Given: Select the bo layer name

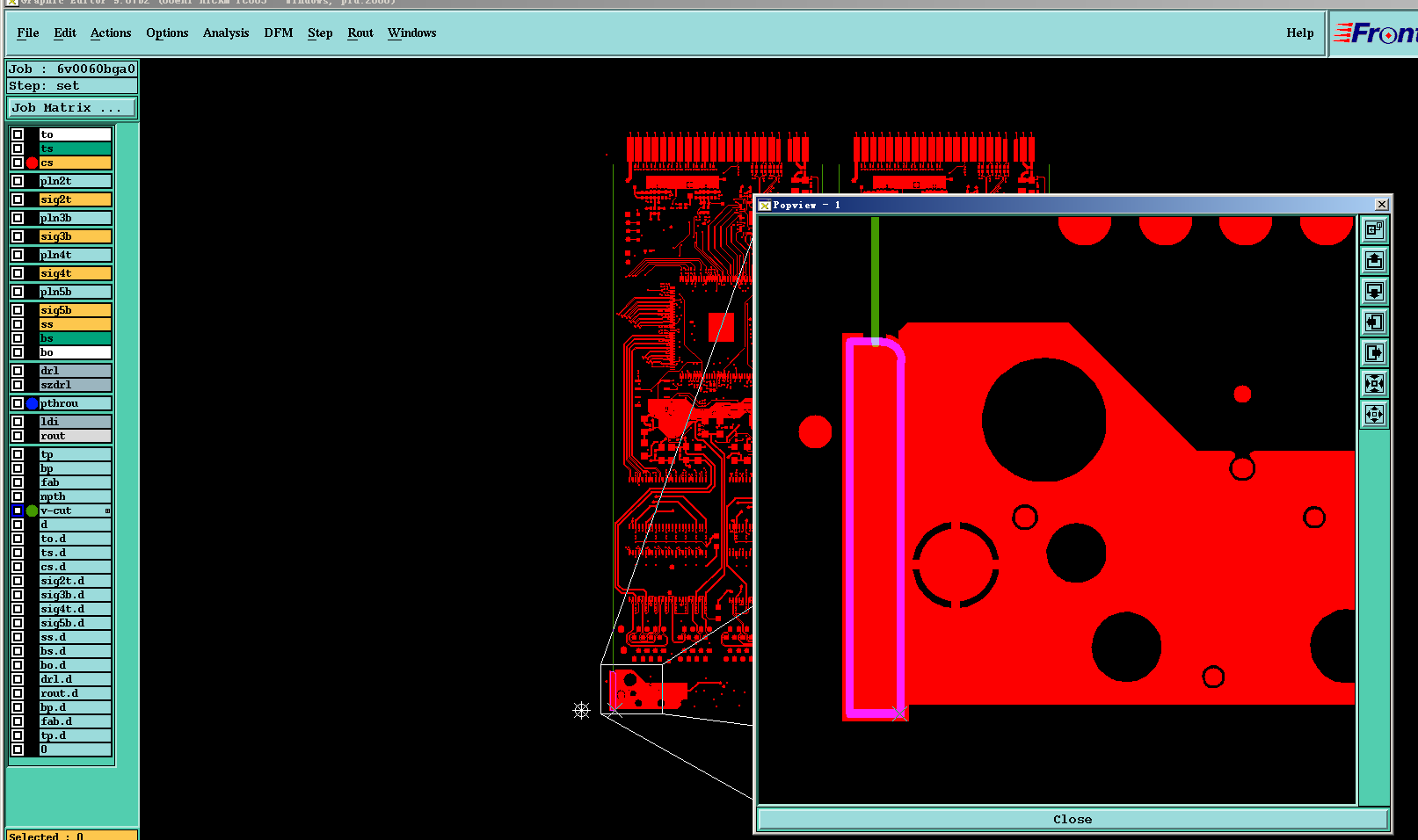Looking at the screenshot, I should pos(76,352).
